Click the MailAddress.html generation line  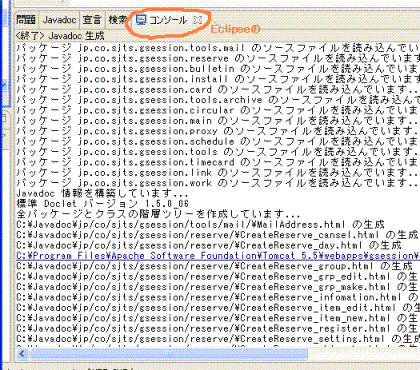(x=200, y=224)
